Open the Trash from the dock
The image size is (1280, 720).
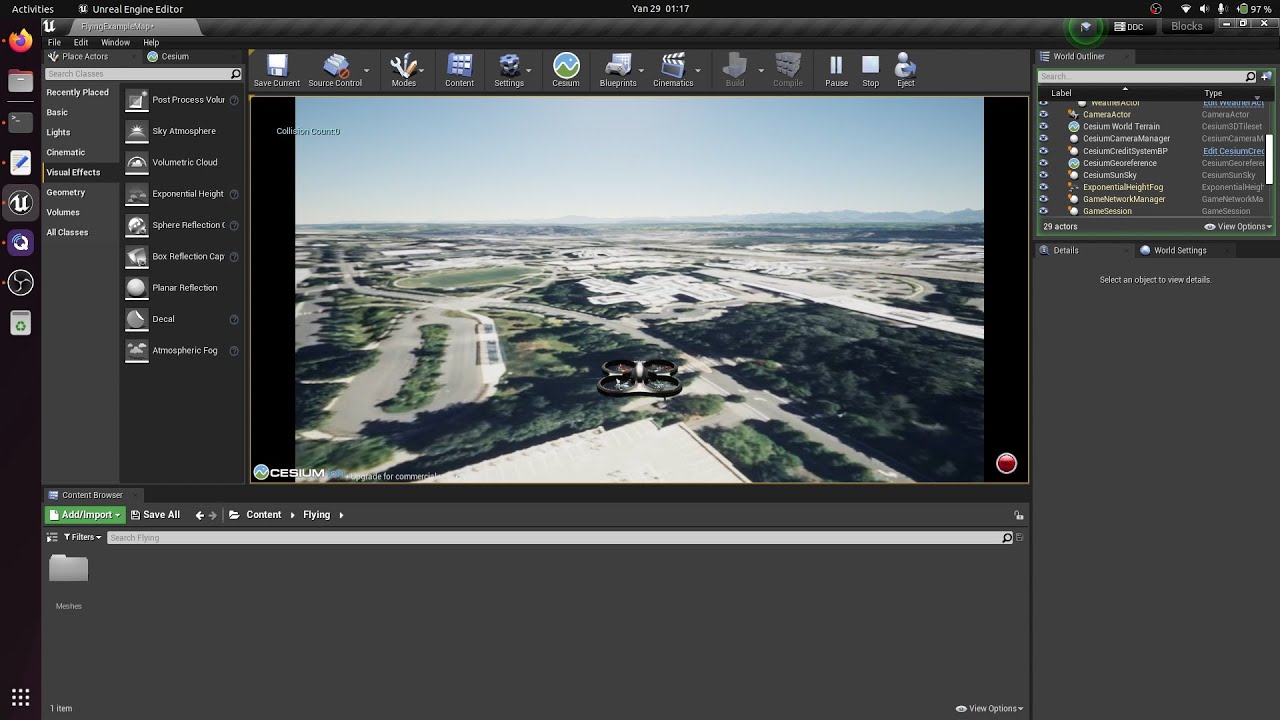pyautogui.click(x=20, y=323)
